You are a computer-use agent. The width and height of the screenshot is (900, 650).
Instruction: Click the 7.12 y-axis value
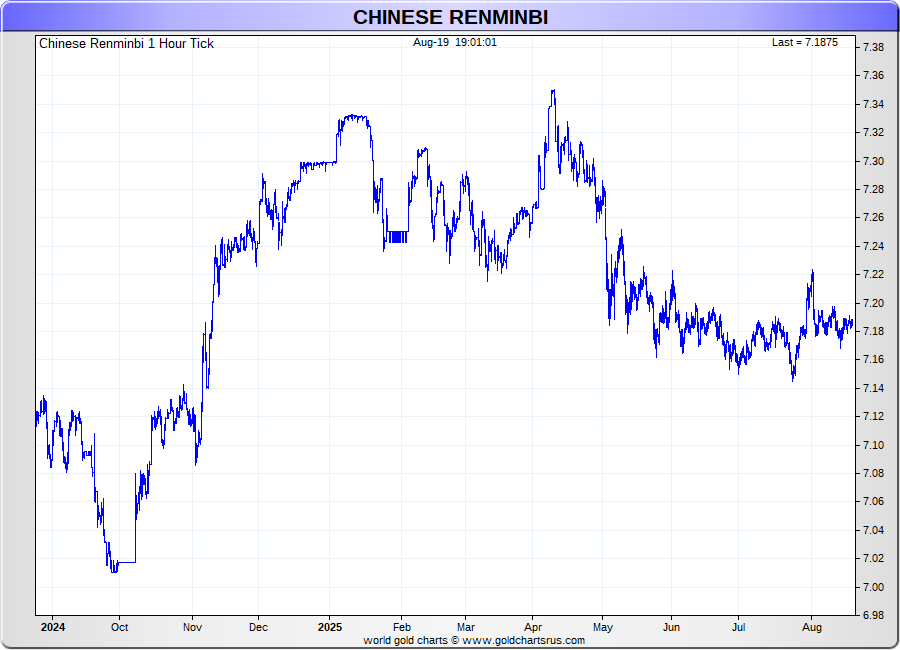coord(874,416)
